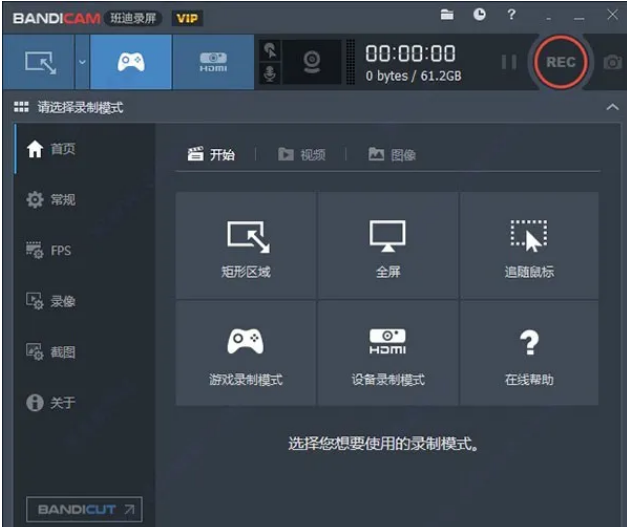
Task: Open help question mark in title bar
Action: 511,15
